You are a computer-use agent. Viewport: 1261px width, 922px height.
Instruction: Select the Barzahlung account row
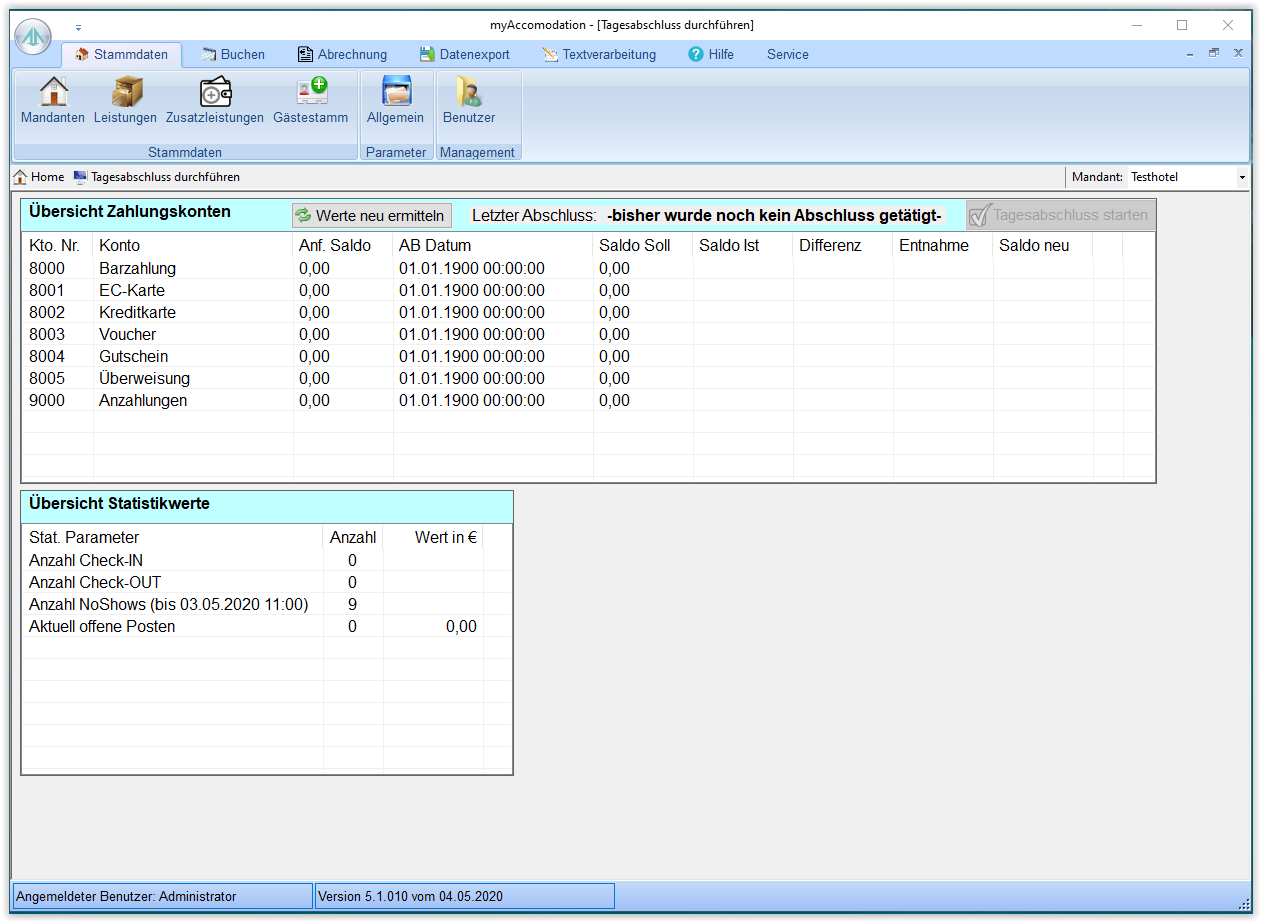coord(137,268)
